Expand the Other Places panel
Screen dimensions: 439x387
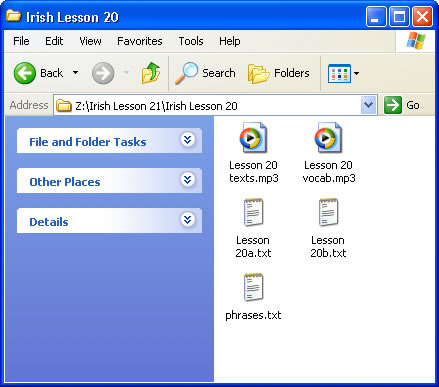tap(188, 180)
